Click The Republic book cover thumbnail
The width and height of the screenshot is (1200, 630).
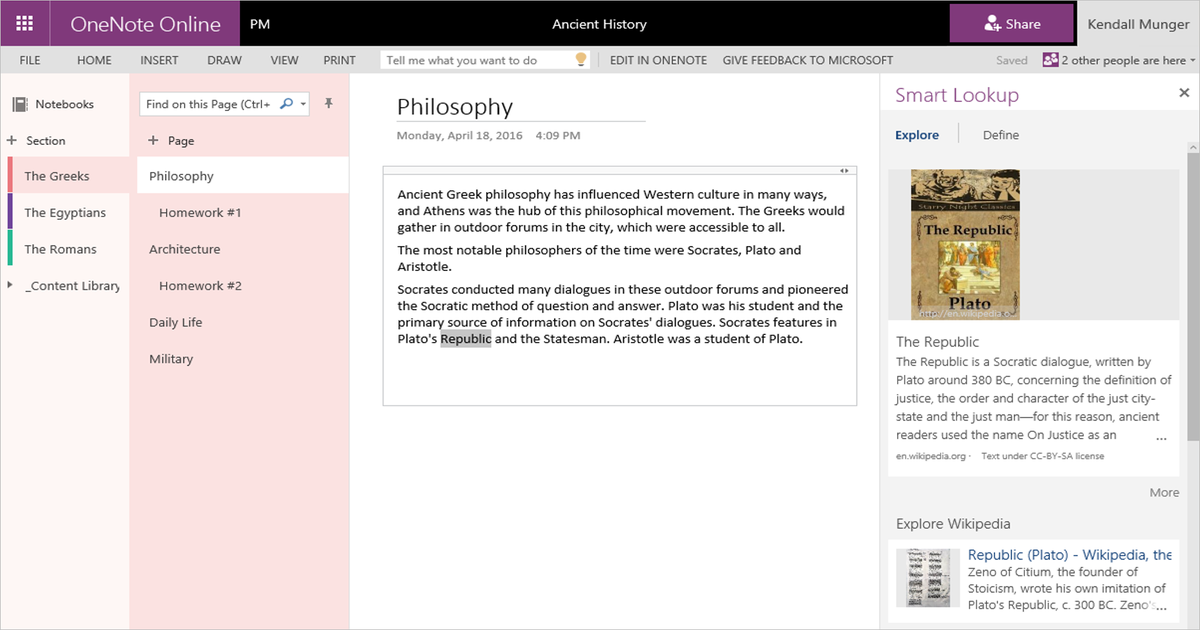click(964, 244)
